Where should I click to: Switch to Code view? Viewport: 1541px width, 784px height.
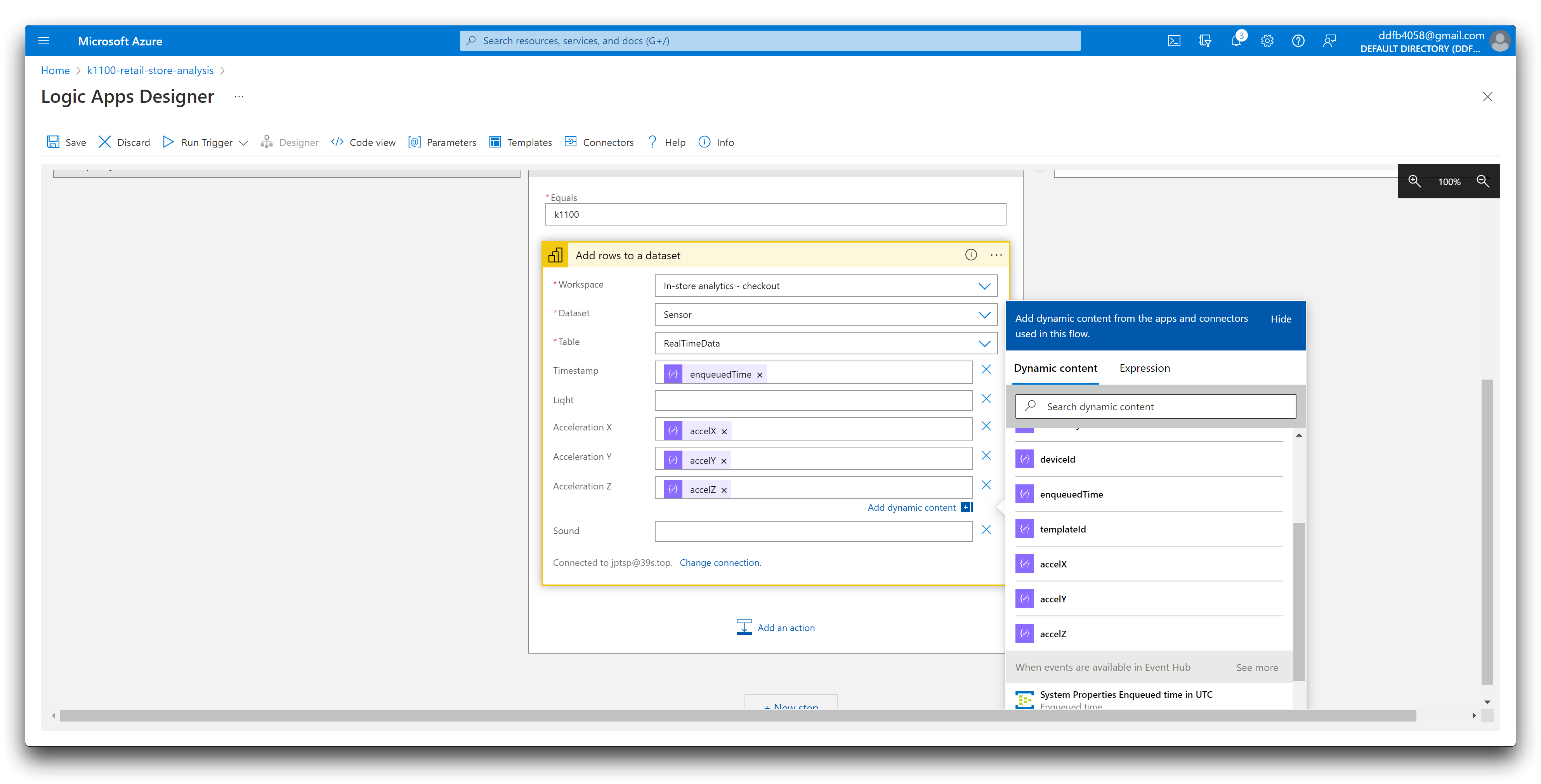363,142
